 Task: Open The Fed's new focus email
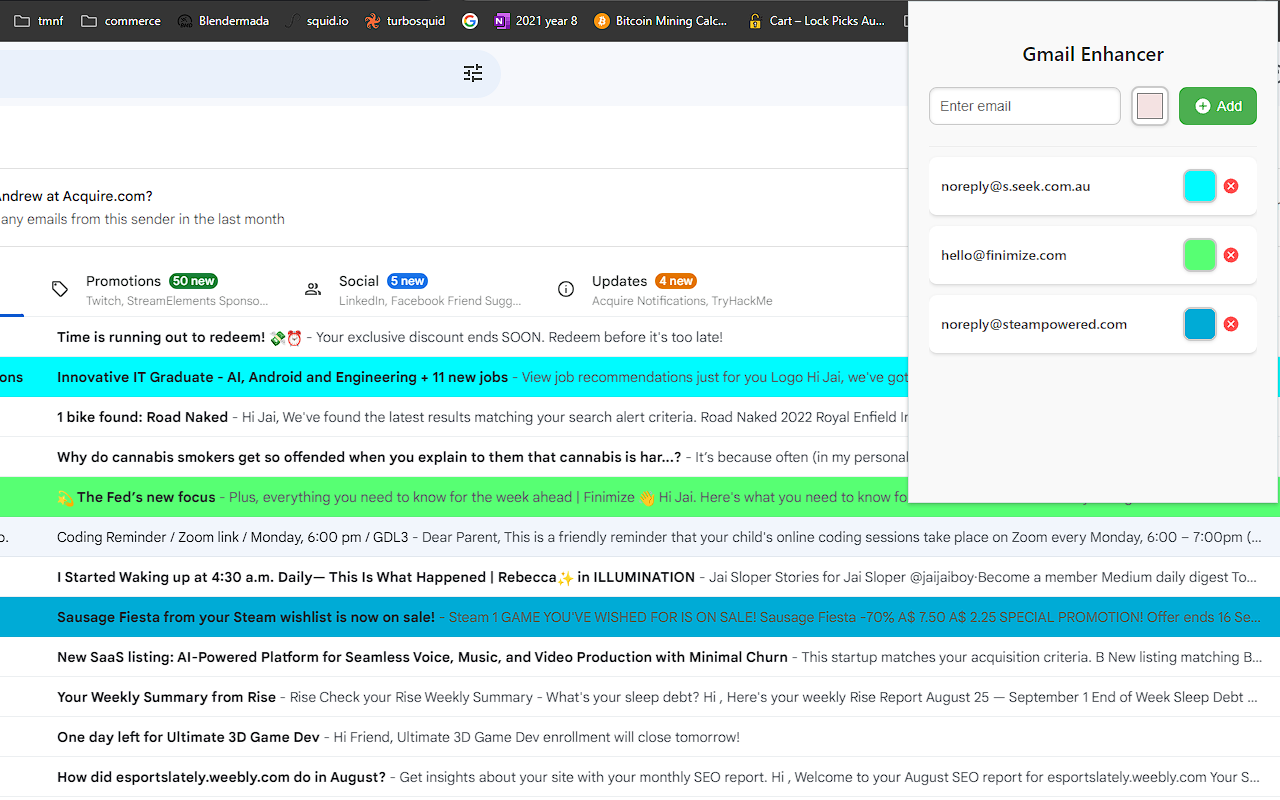click(x=454, y=497)
